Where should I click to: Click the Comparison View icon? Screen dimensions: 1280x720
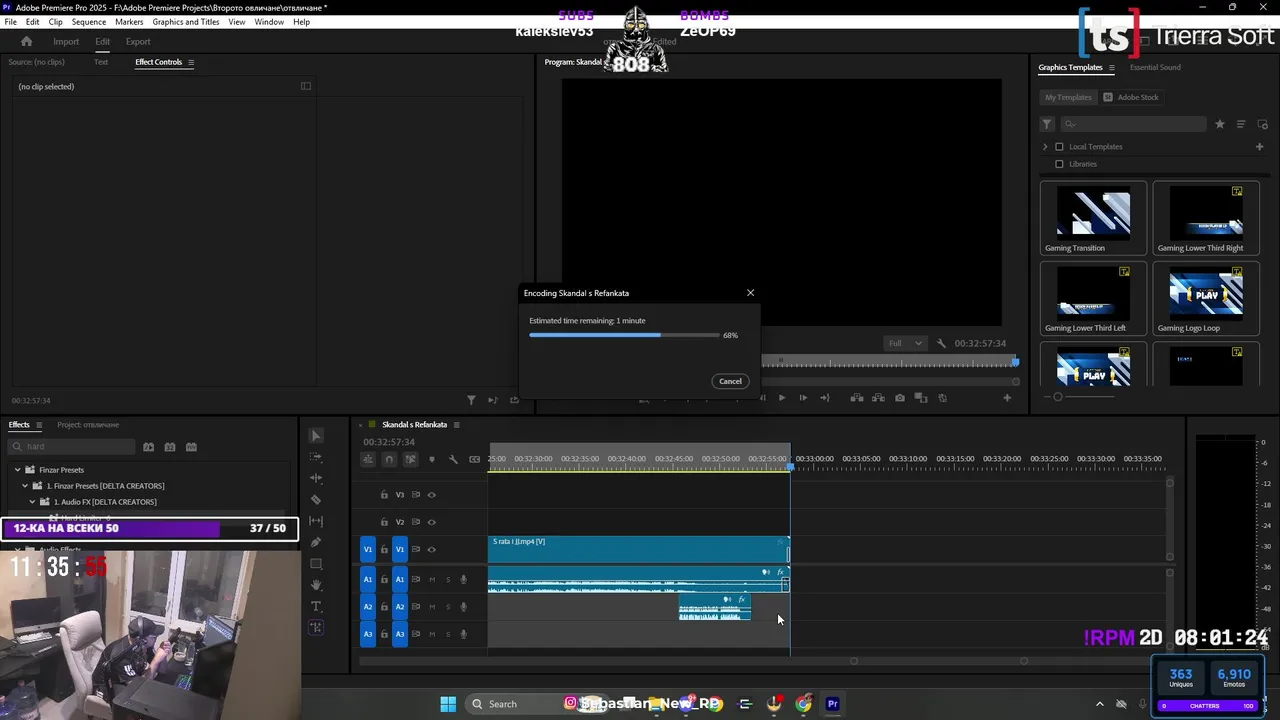point(921,398)
